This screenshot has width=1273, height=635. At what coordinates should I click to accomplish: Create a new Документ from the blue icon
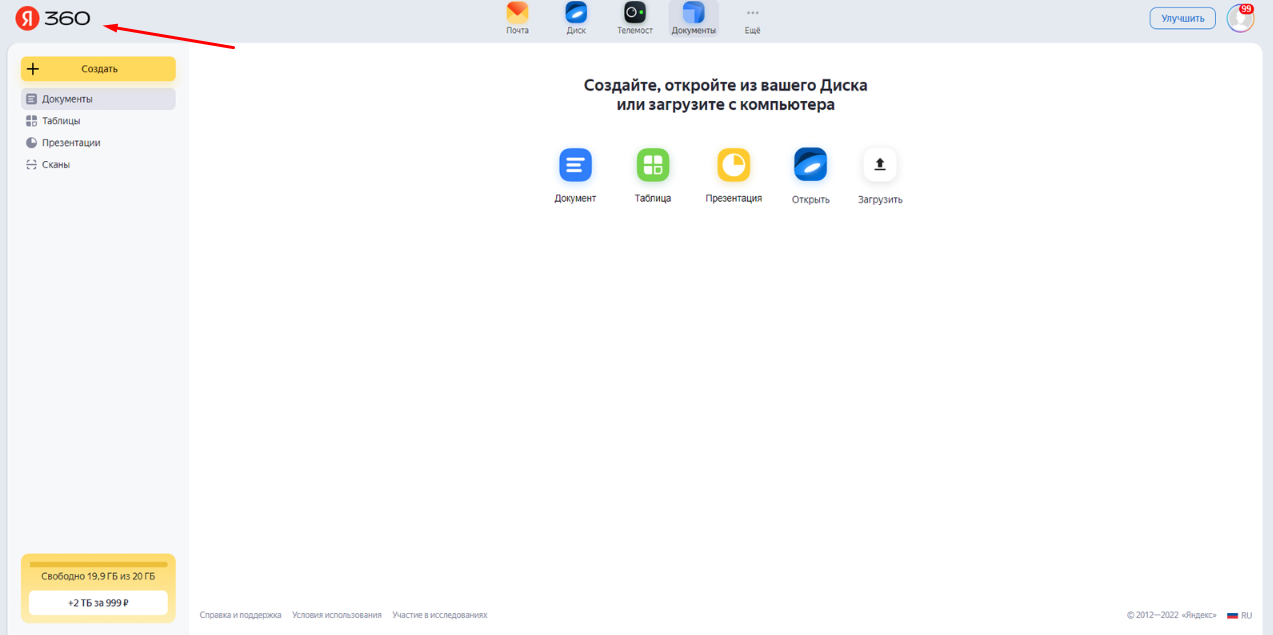pos(575,165)
